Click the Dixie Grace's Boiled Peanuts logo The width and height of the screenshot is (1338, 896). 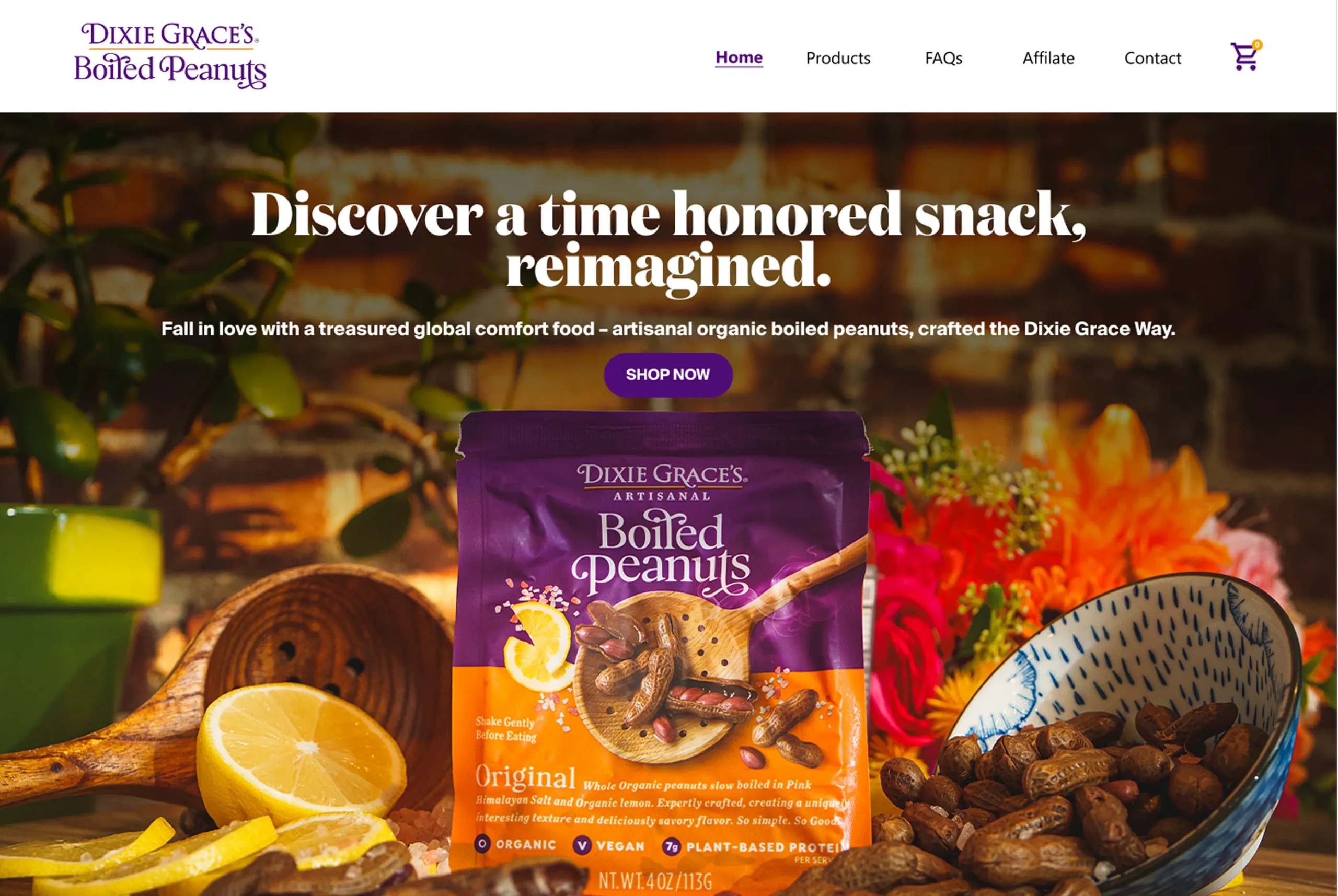170,55
